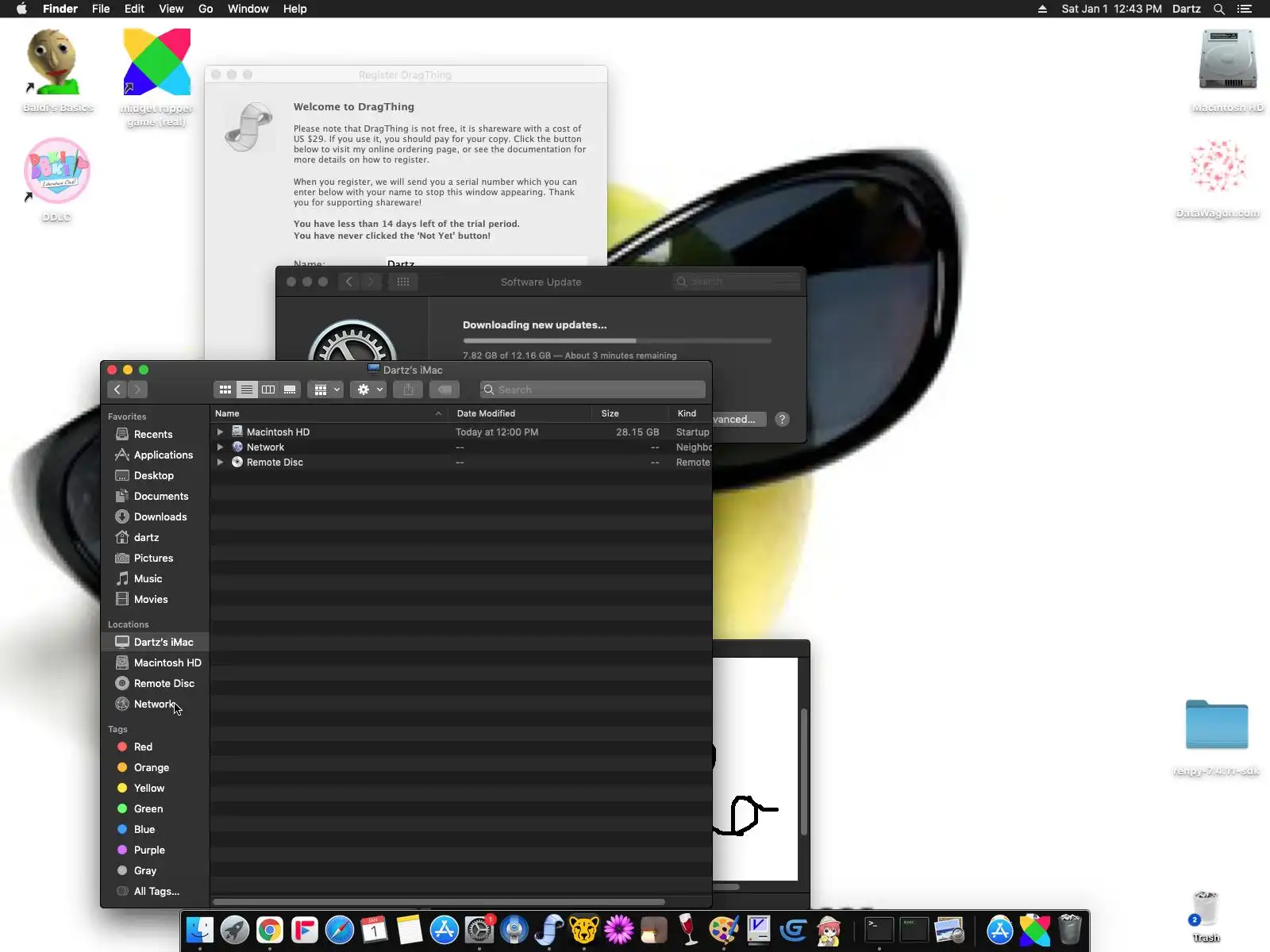Click the Software Update download progress bar
This screenshot has height=952, width=1270.
617,340
